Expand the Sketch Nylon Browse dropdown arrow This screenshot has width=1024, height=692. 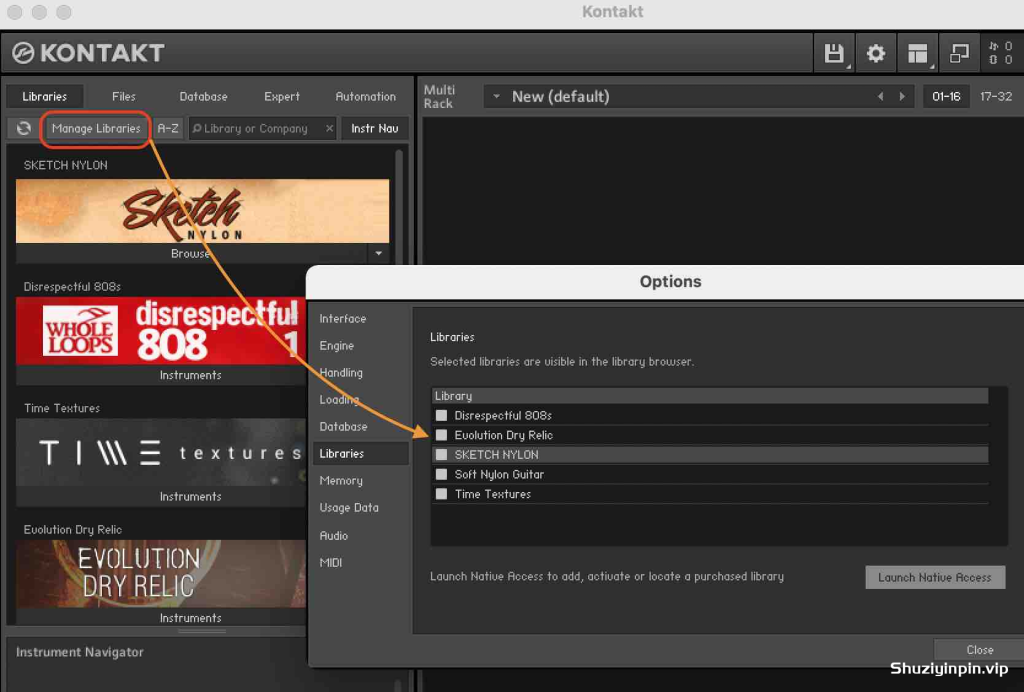tap(379, 253)
